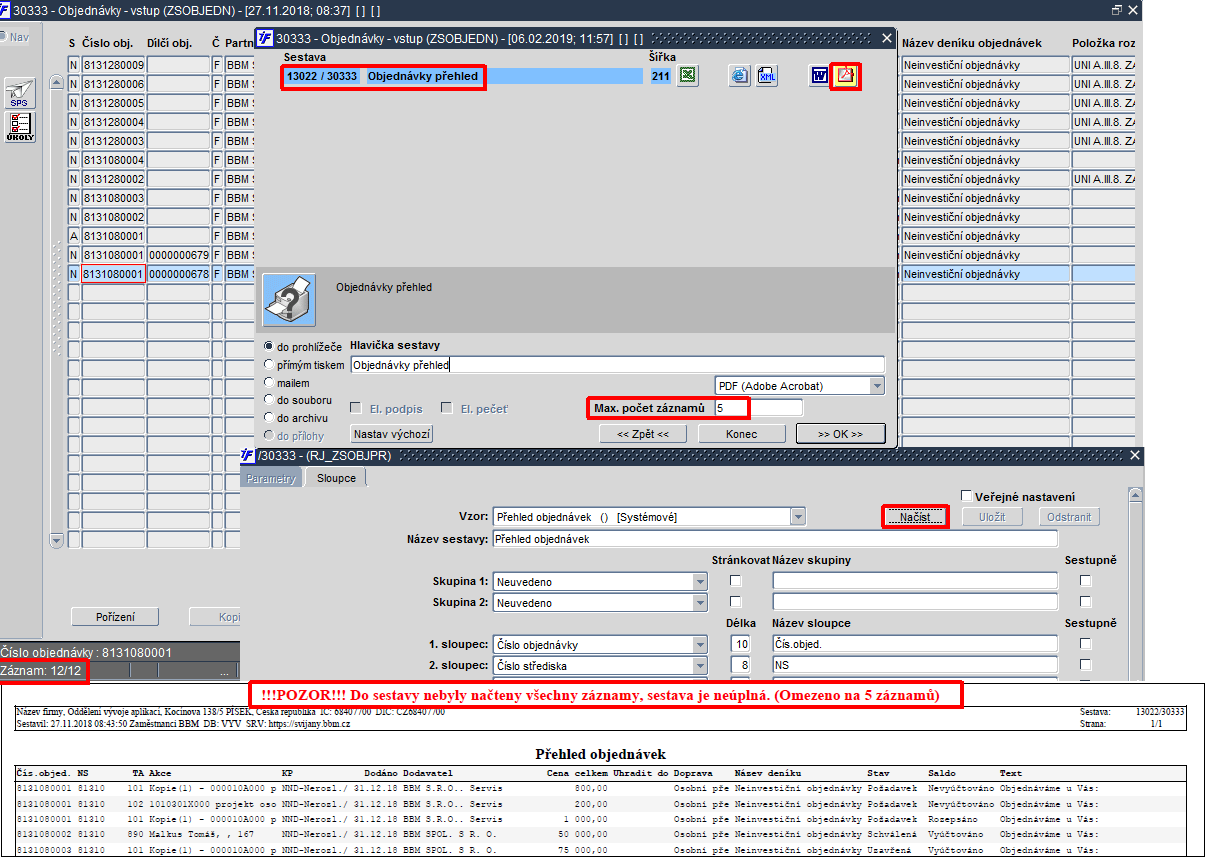Click Název sloupce field containing 'NS'

[x=915, y=665]
